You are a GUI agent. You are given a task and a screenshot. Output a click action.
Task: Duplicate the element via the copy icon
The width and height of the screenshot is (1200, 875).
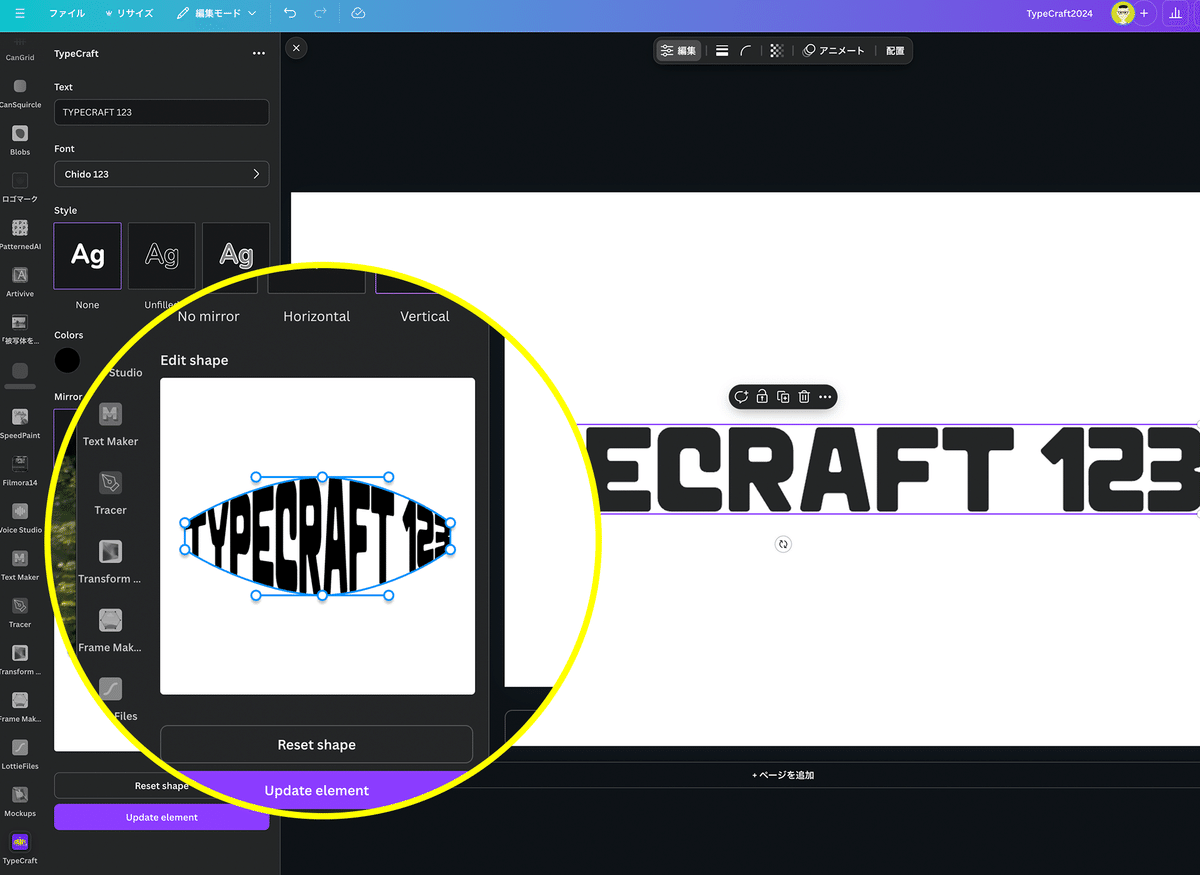tap(784, 397)
